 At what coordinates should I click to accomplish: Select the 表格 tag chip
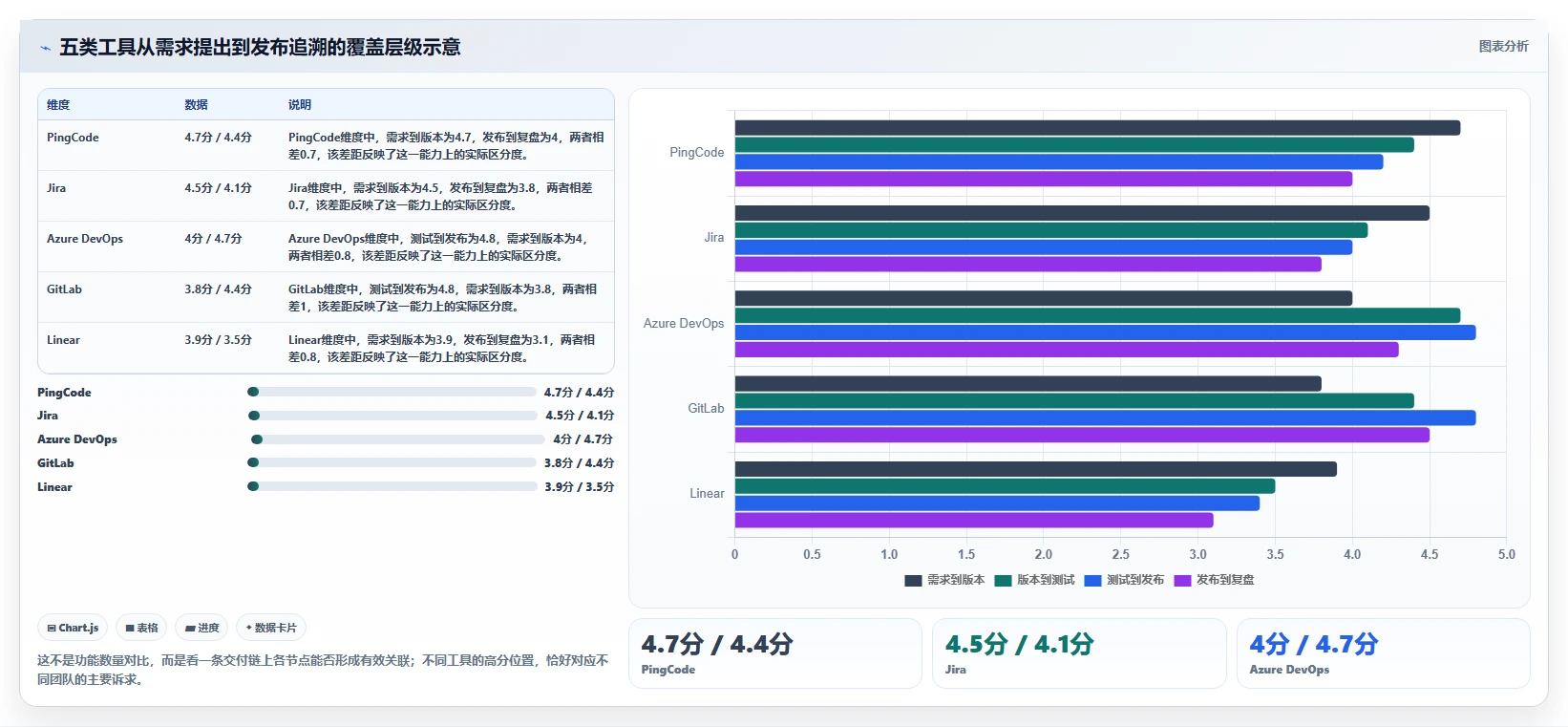(141, 628)
